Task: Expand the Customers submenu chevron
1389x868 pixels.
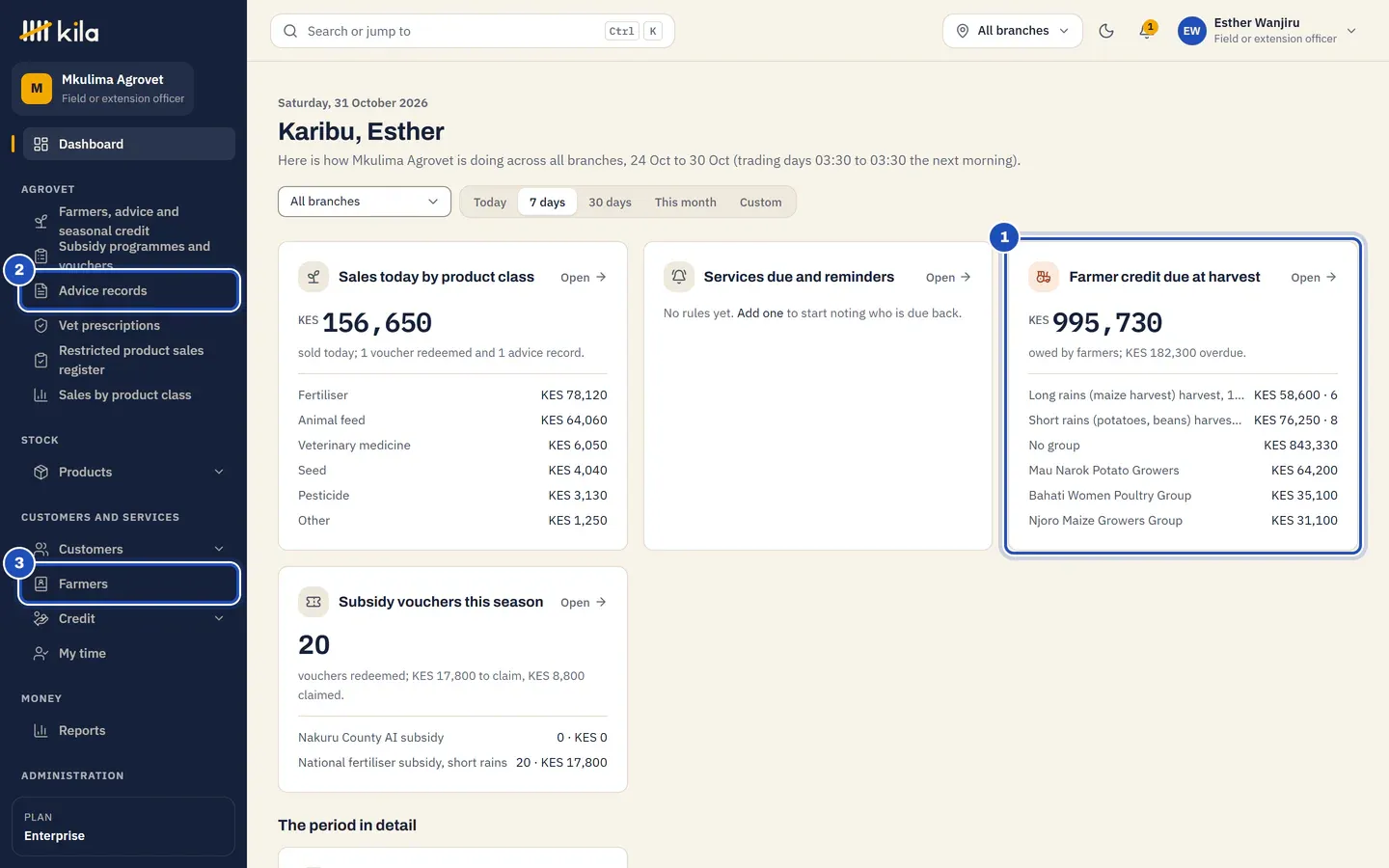Action: click(x=219, y=549)
